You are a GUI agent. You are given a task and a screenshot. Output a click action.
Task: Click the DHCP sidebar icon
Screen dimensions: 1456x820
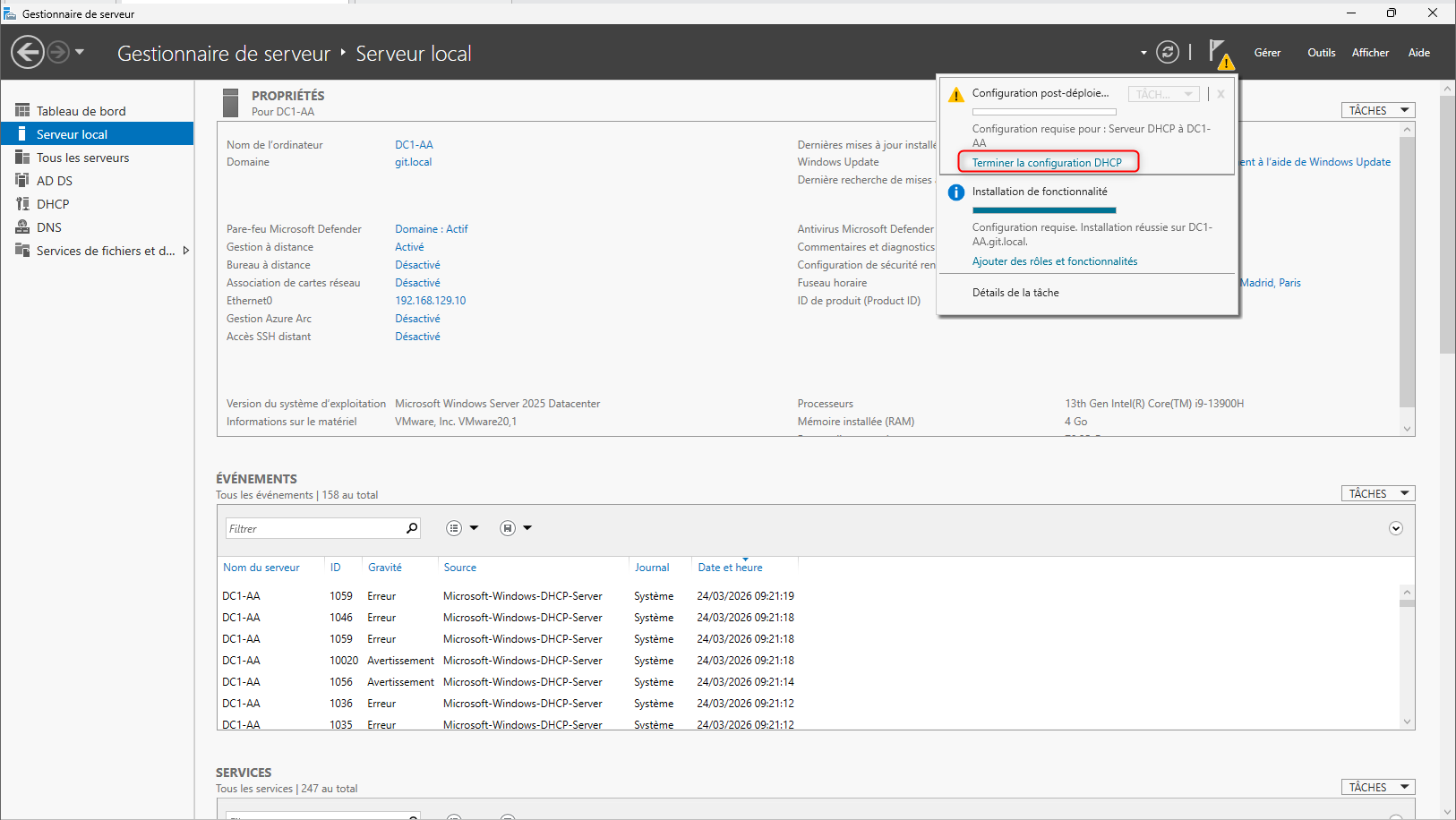(22, 203)
